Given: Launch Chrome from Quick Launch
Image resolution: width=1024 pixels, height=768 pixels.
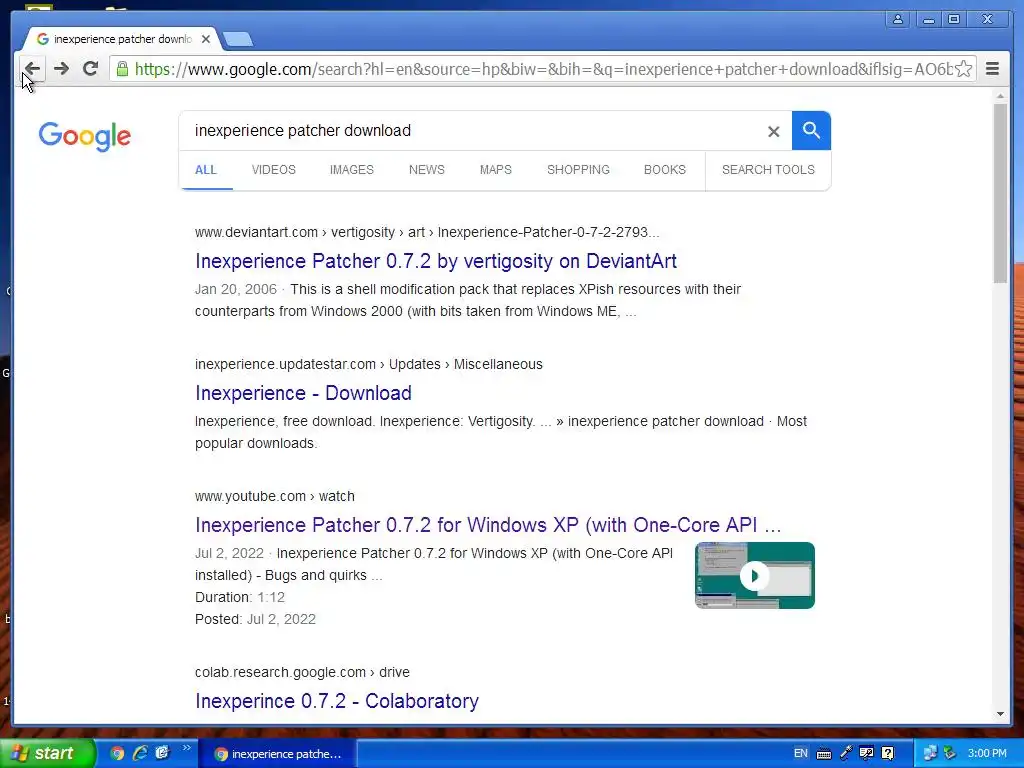Looking at the screenshot, I should click(117, 754).
